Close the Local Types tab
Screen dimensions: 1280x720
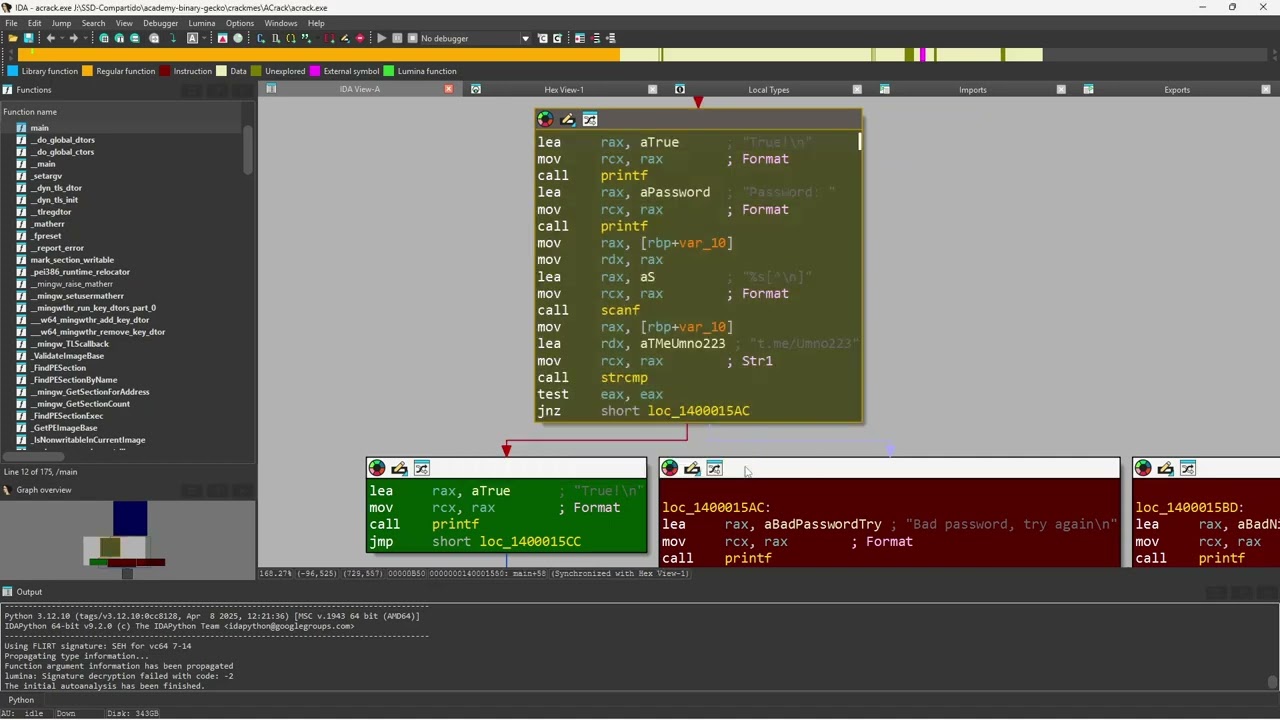coord(857,89)
